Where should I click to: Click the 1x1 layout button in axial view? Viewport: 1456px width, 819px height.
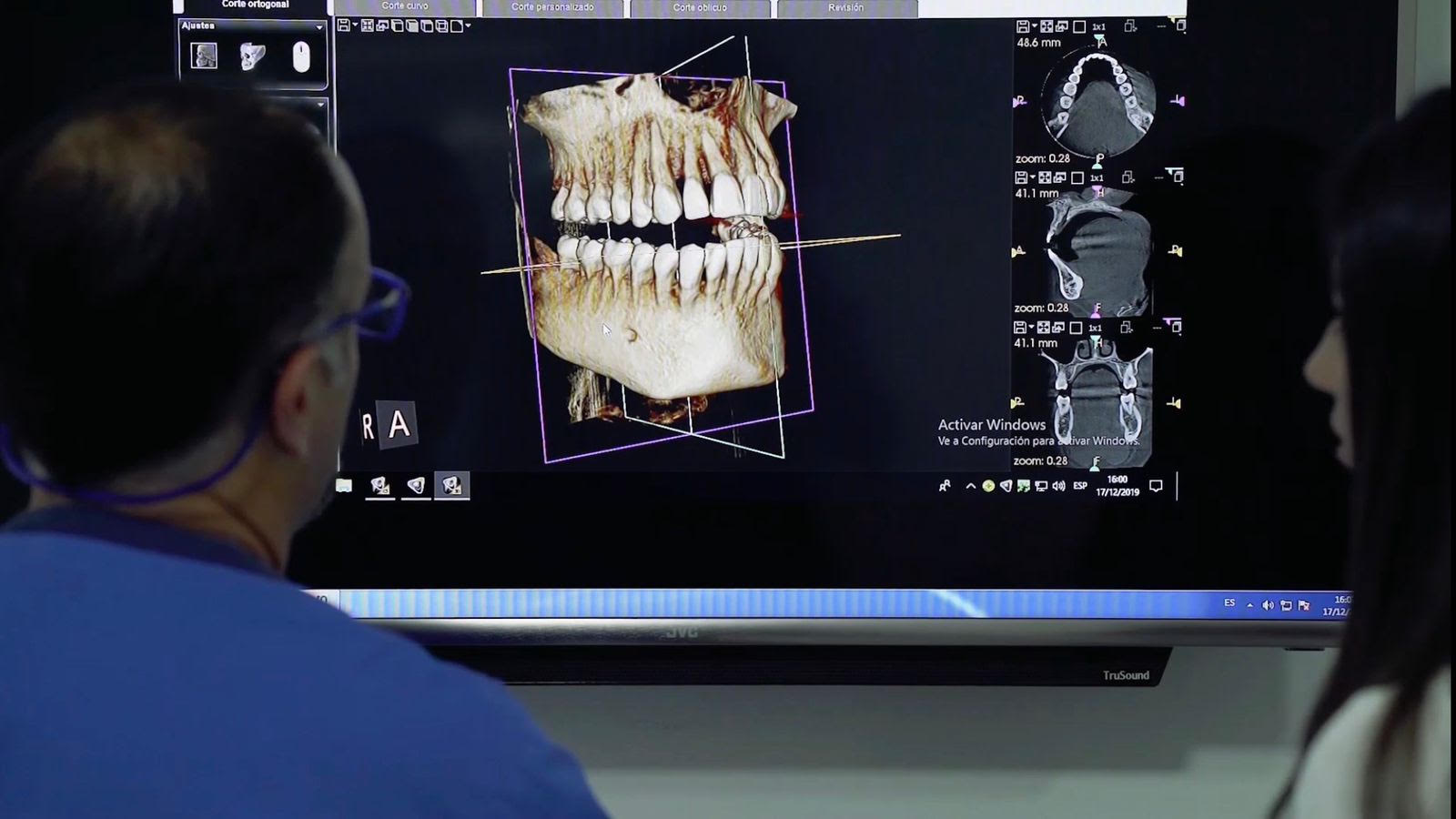pyautogui.click(x=1098, y=27)
